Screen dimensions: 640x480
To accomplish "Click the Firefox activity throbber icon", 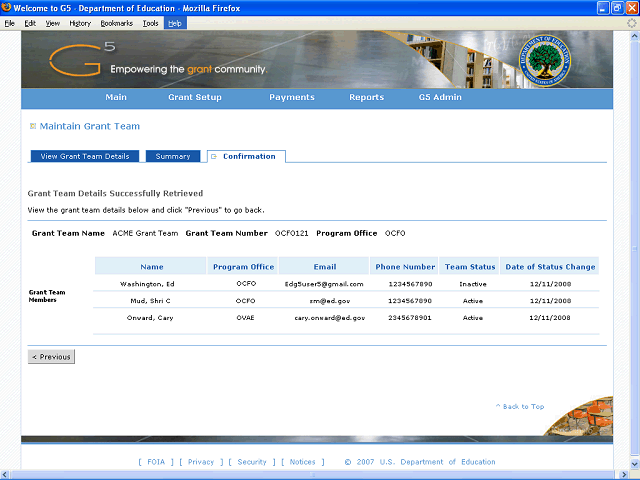I will pyautogui.click(x=631, y=22).
